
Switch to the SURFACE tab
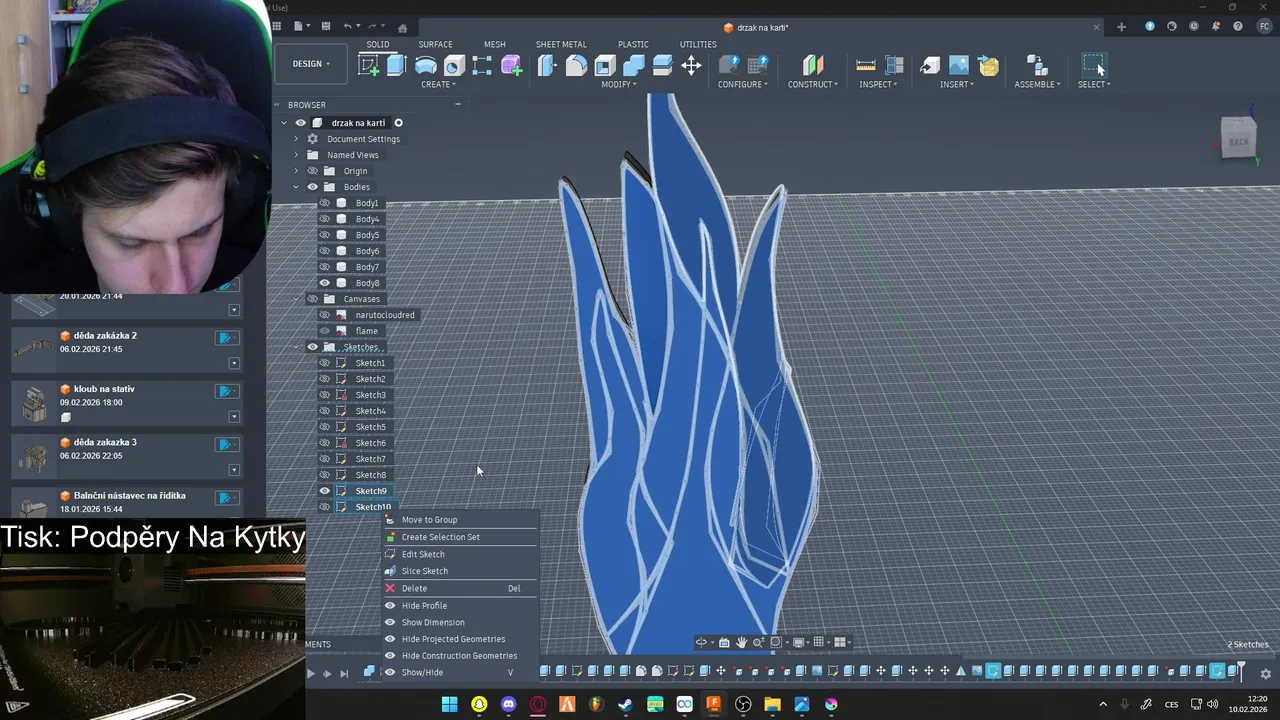click(435, 44)
